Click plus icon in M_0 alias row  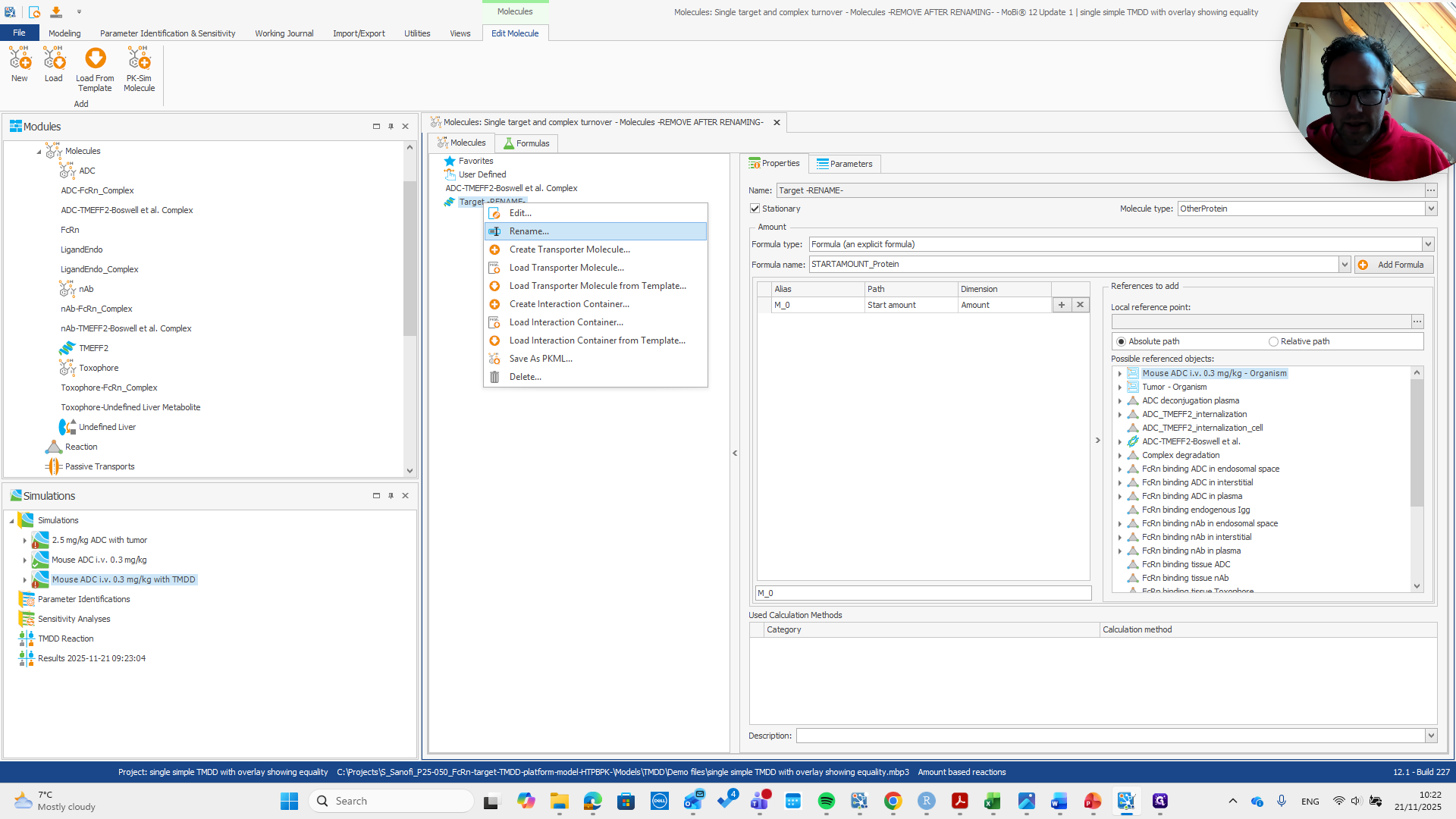tap(1062, 305)
